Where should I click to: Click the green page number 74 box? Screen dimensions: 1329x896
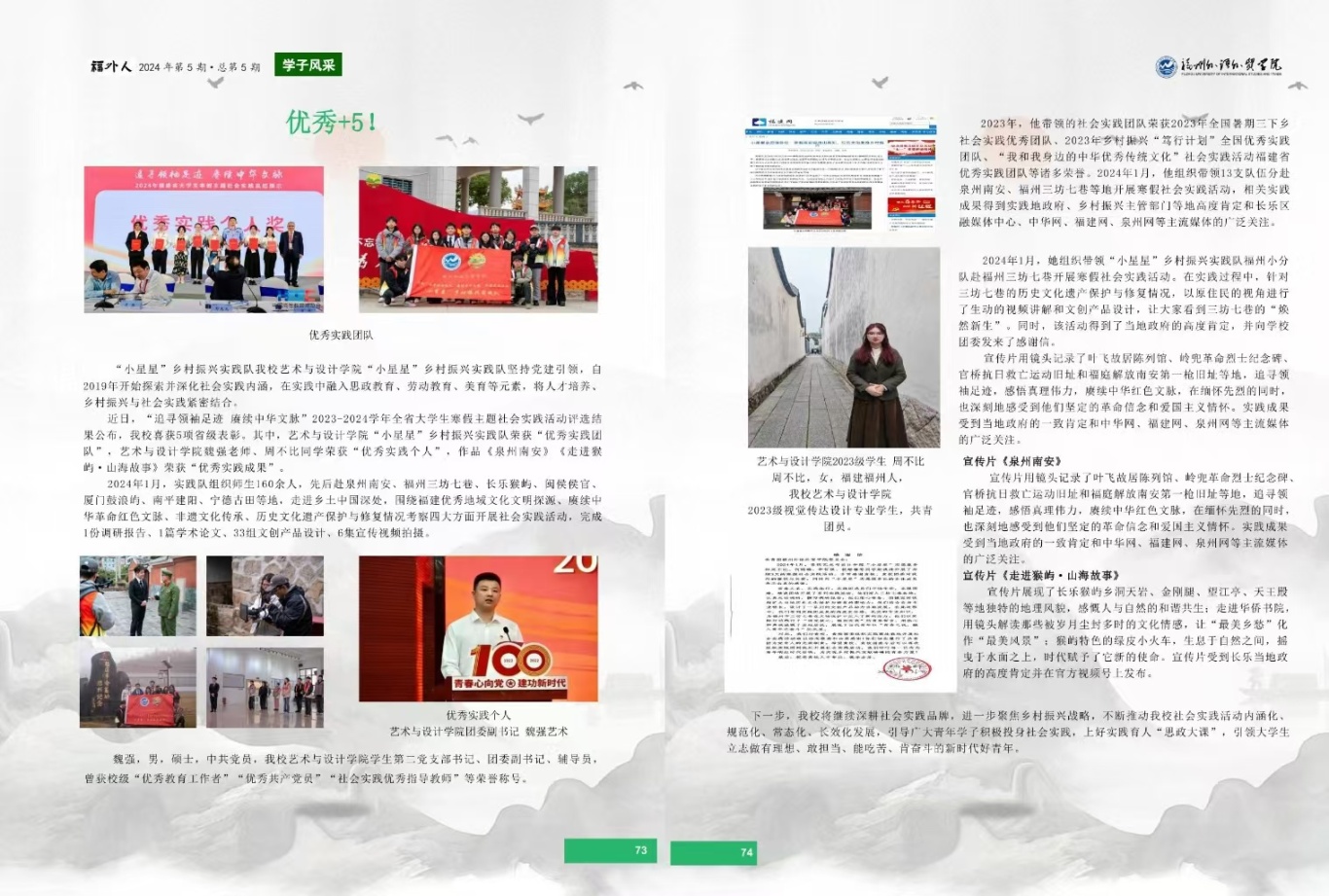(x=714, y=852)
